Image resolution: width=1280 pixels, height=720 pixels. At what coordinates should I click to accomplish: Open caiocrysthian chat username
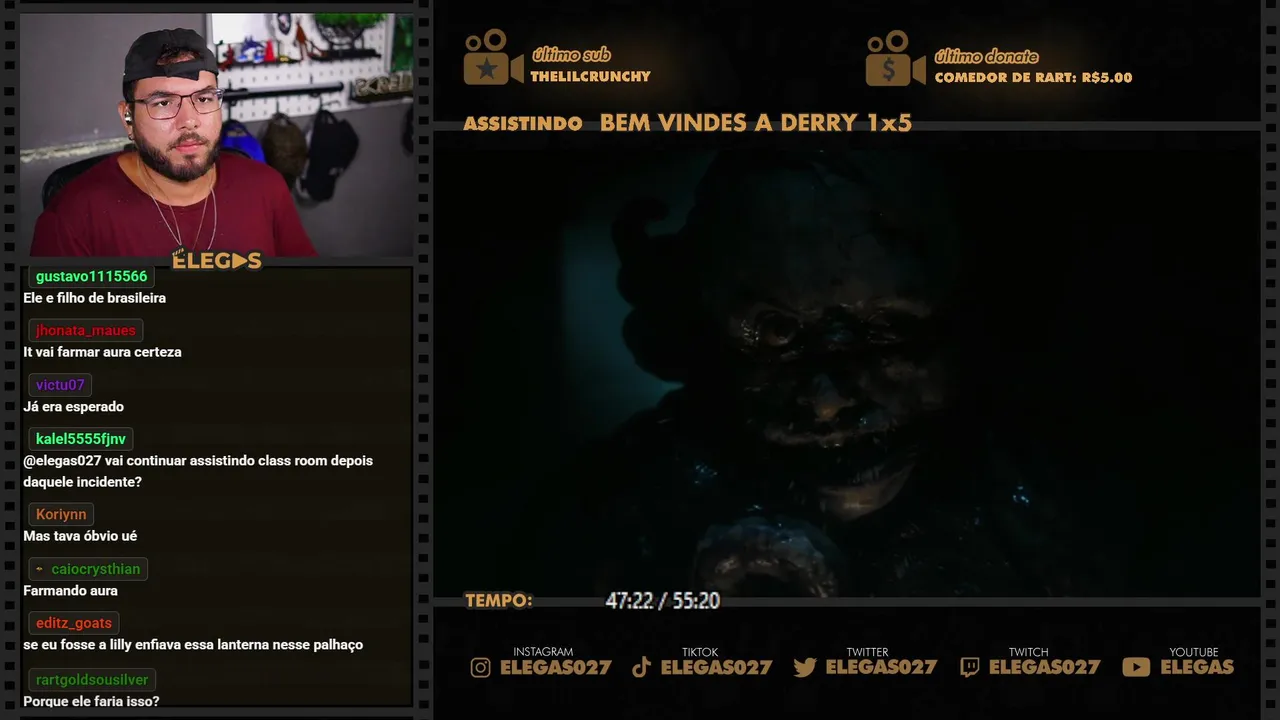click(96, 569)
